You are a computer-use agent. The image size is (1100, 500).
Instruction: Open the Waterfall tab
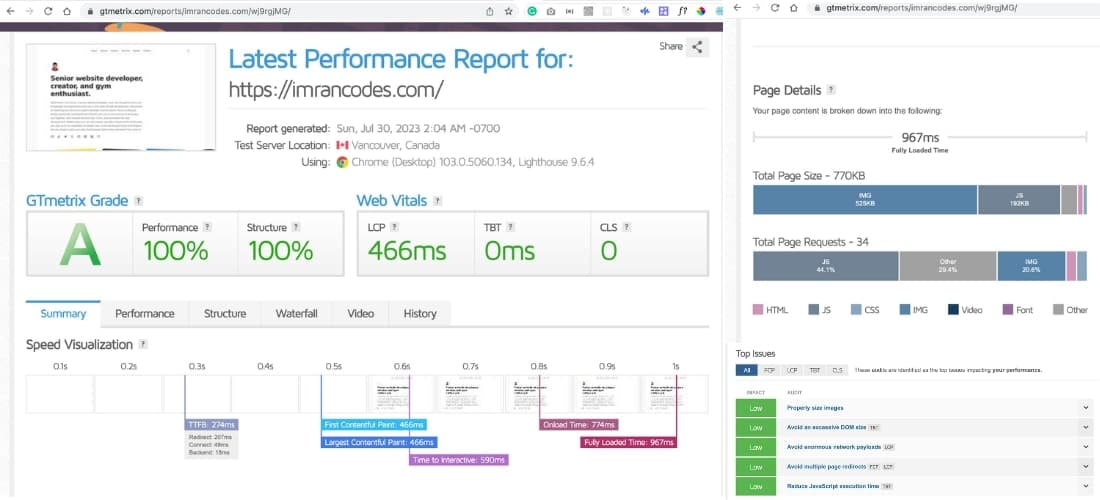(x=297, y=313)
